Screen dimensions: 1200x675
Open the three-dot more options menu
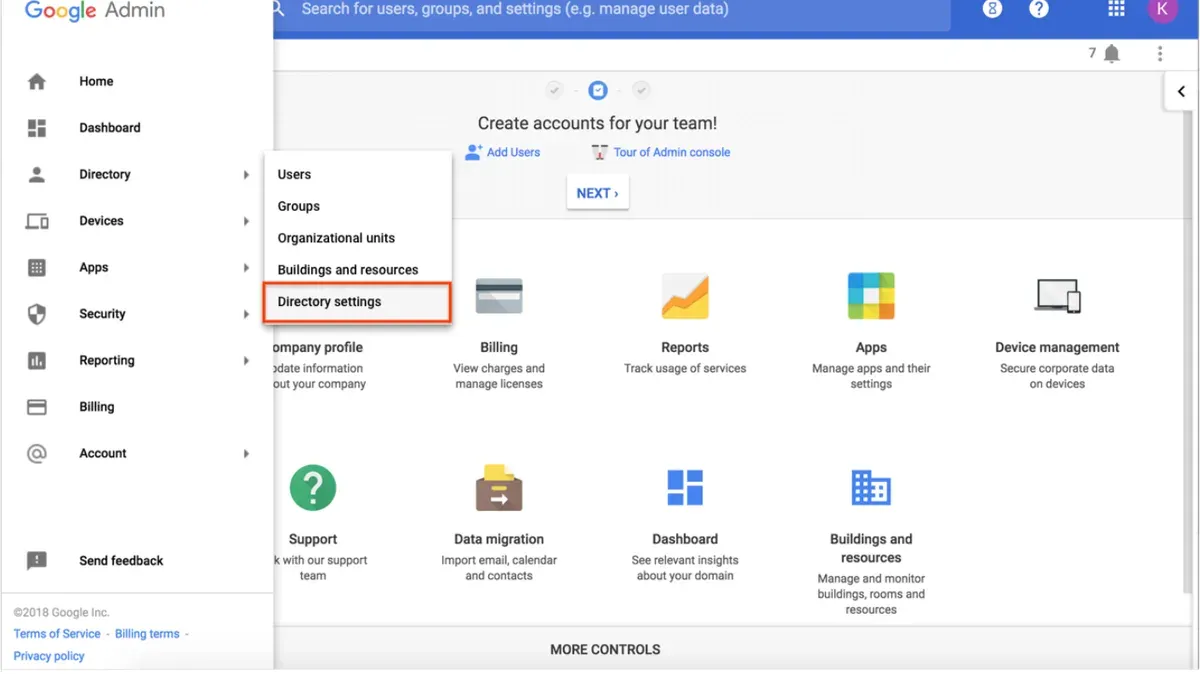coord(1160,54)
